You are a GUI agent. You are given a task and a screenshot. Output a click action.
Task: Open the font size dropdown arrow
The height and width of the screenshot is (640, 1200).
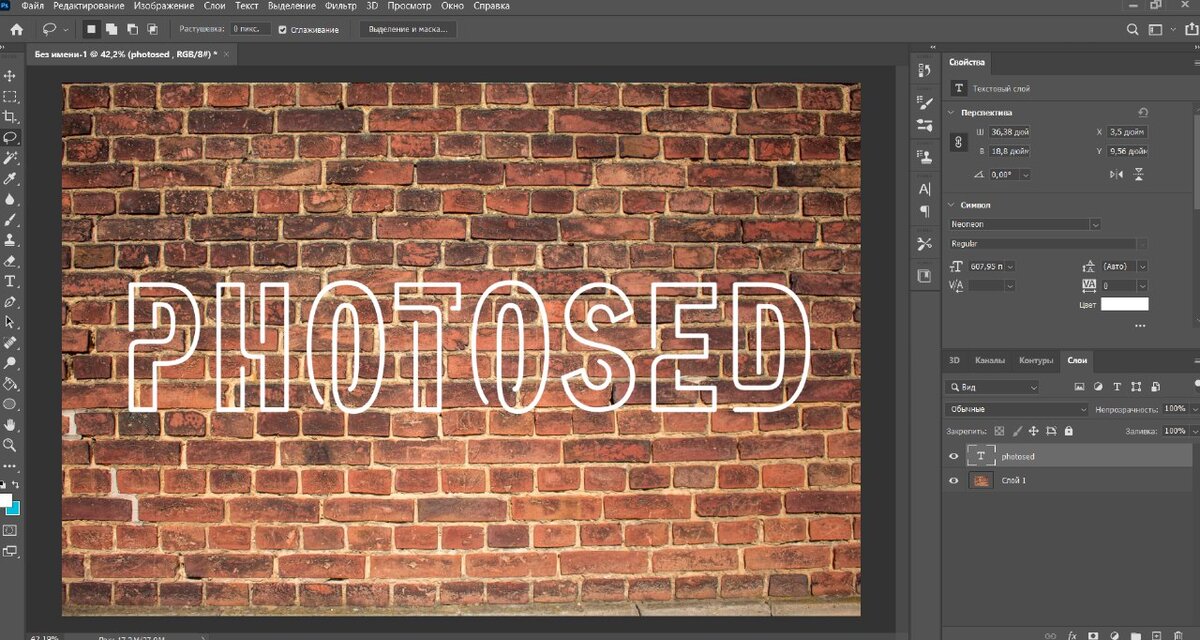tap(1011, 267)
